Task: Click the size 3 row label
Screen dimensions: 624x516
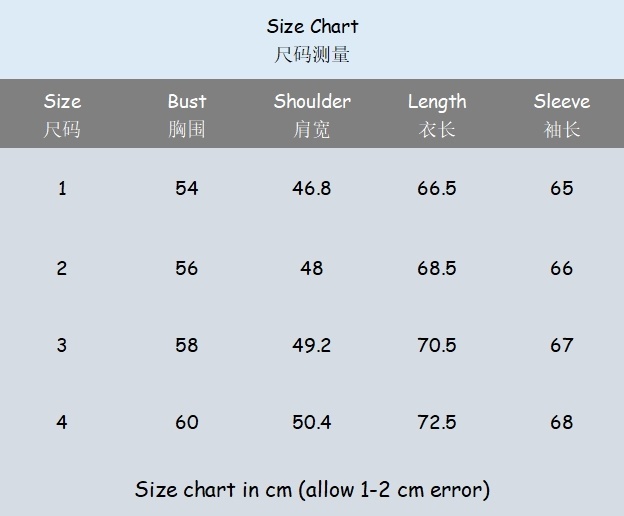Action: pyautogui.click(x=62, y=345)
